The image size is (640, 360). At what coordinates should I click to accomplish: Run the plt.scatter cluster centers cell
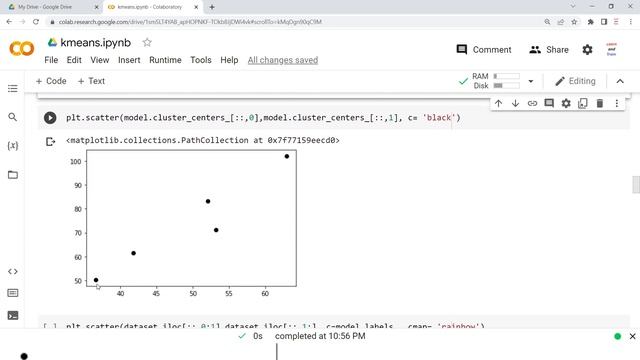click(x=50, y=118)
